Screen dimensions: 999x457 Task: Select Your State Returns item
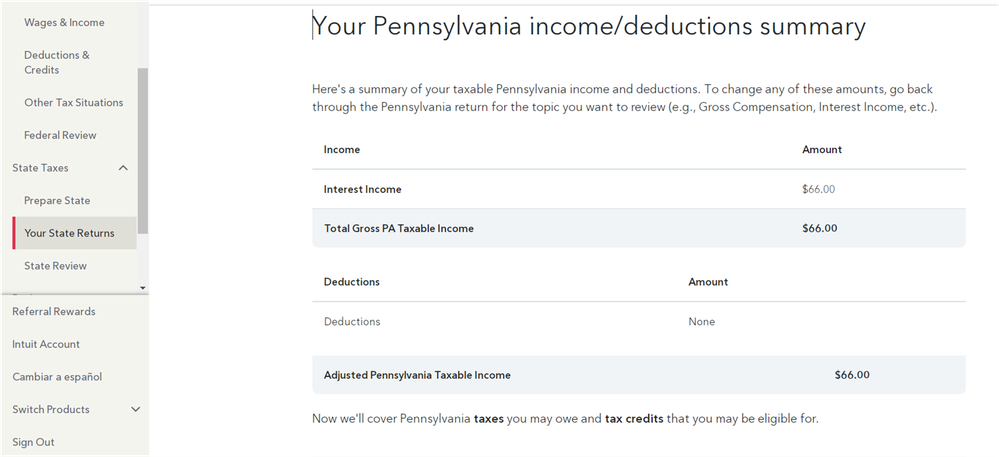pos(74,233)
